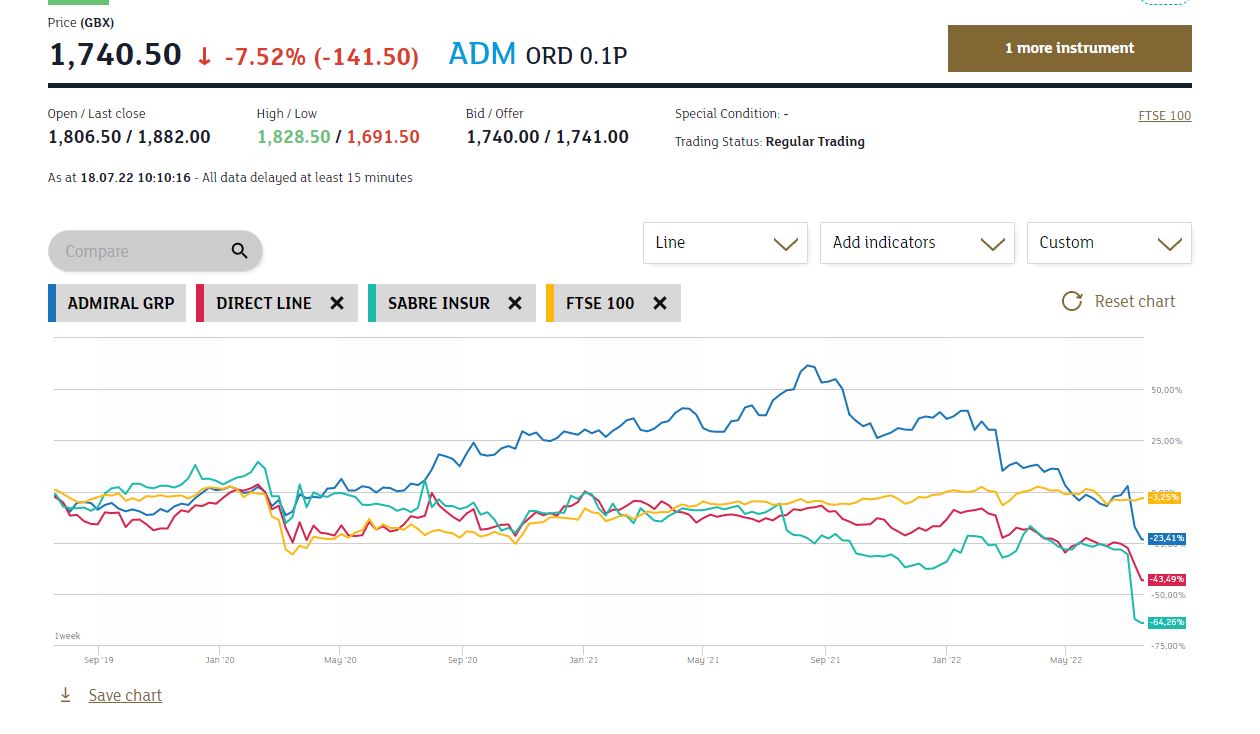Click the yellow -3.25% value badge
This screenshot has height=734, width=1260.
click(x=1164, y=497)
